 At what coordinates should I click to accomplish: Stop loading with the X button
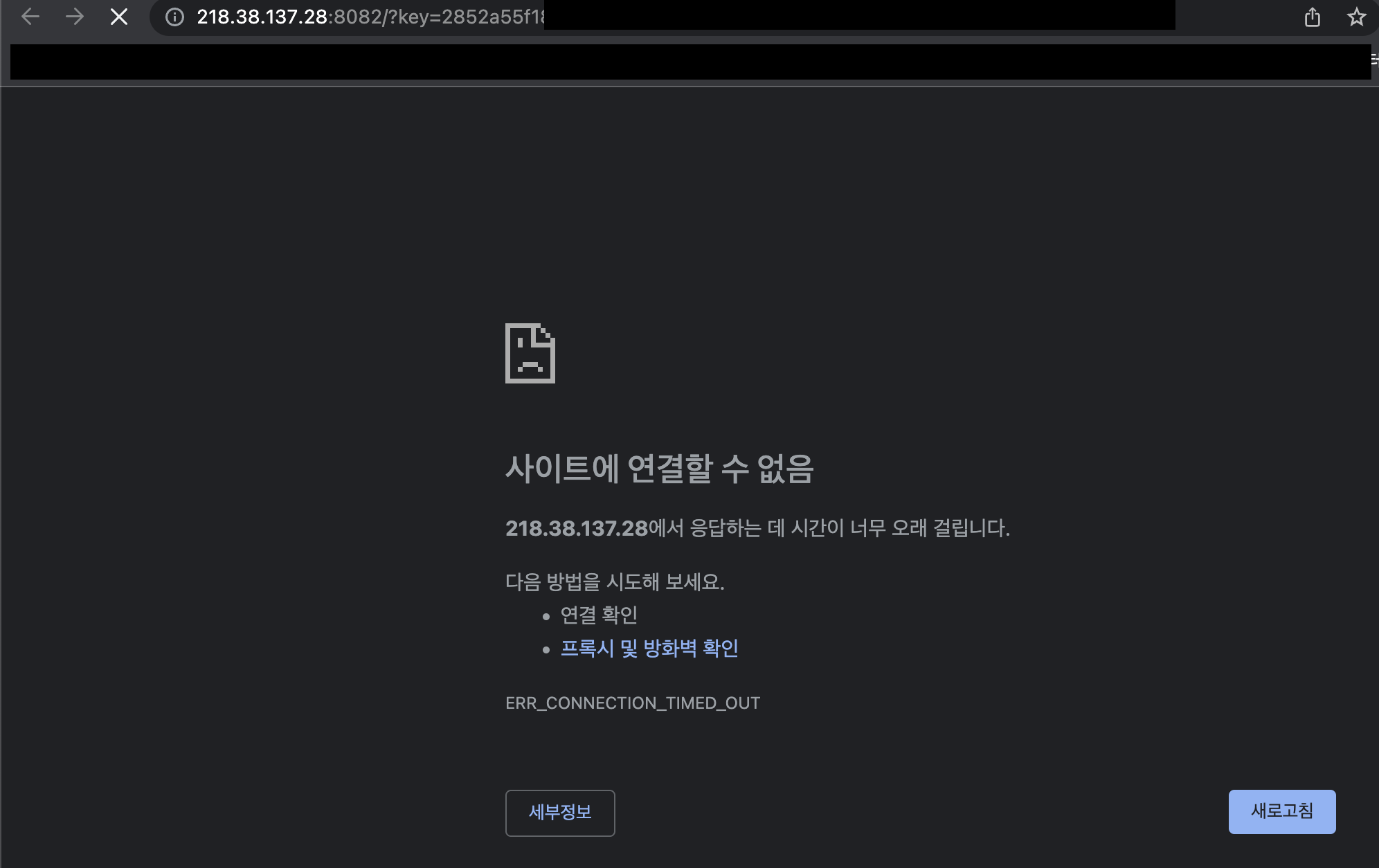(x=119, y=17)
